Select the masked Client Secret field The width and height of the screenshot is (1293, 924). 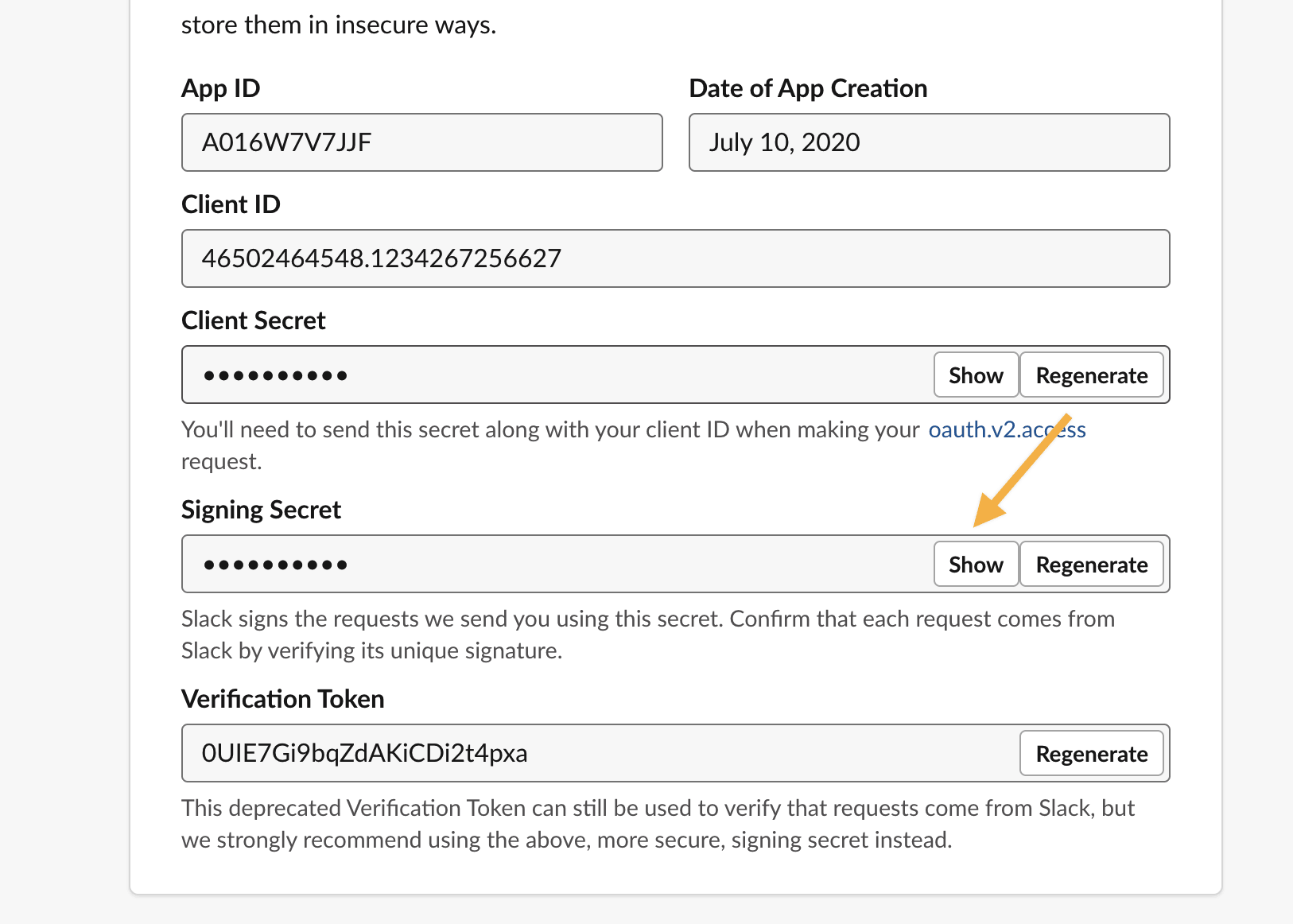click(x=557, y=375)
